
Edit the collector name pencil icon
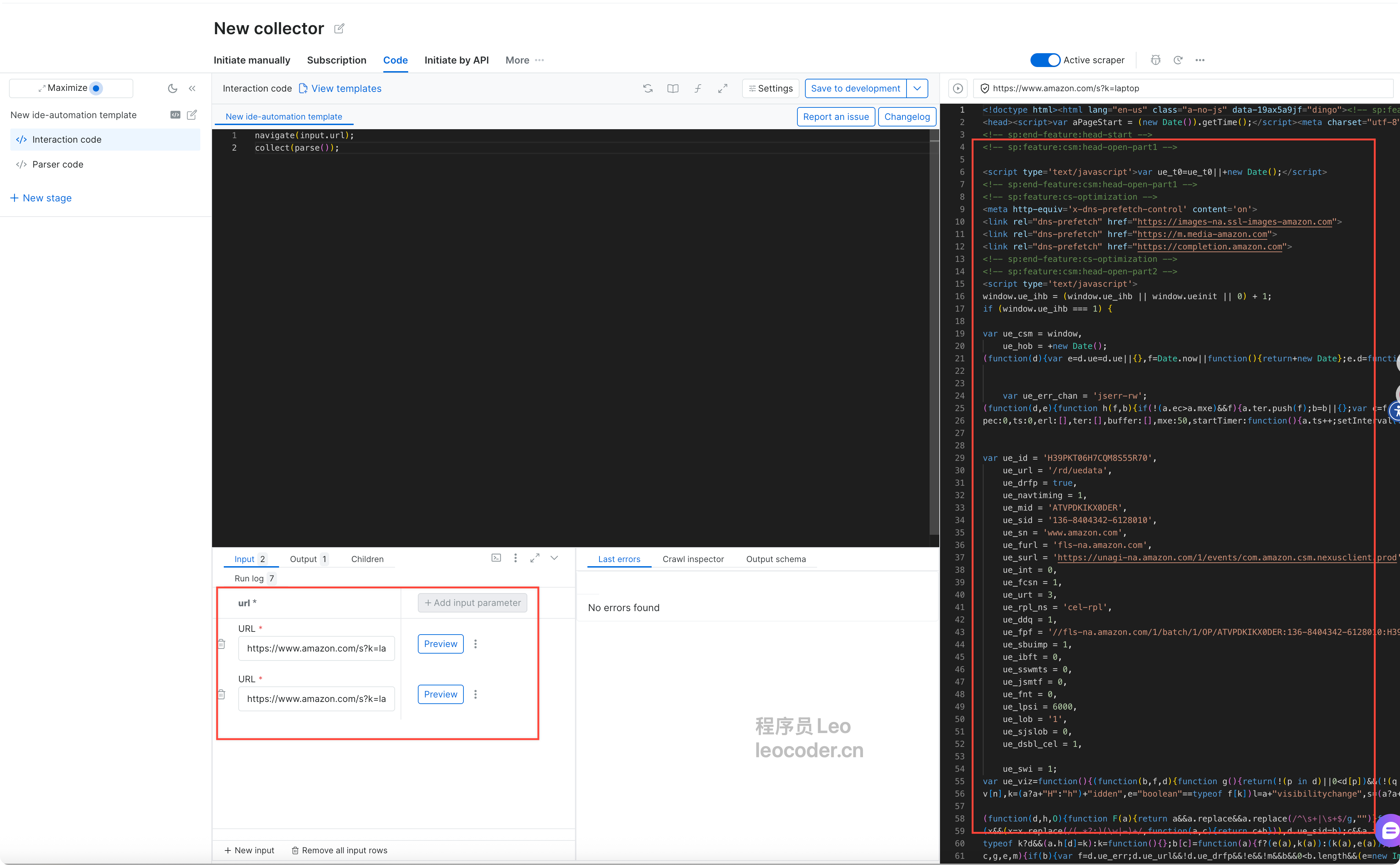coord(339,29)
